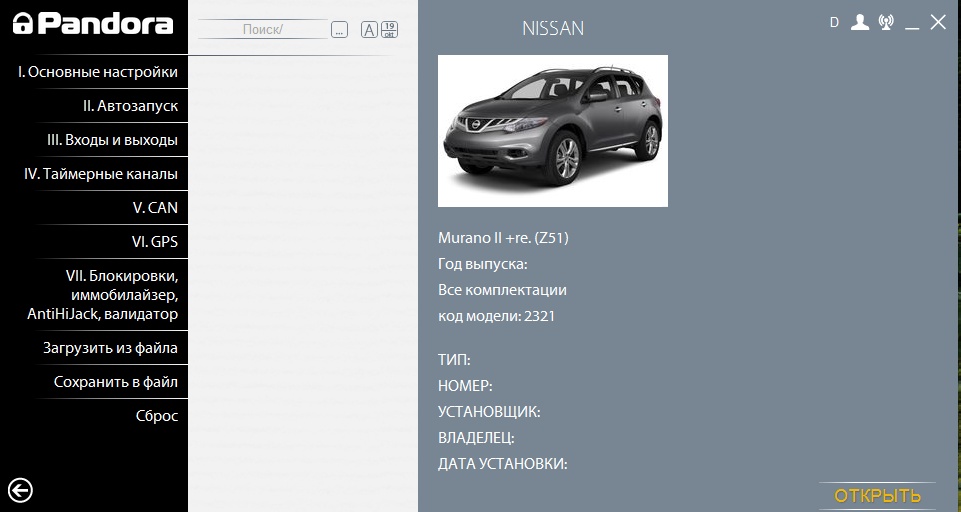
Task: Click the back arrow icon
Action: tap(20, 490)
